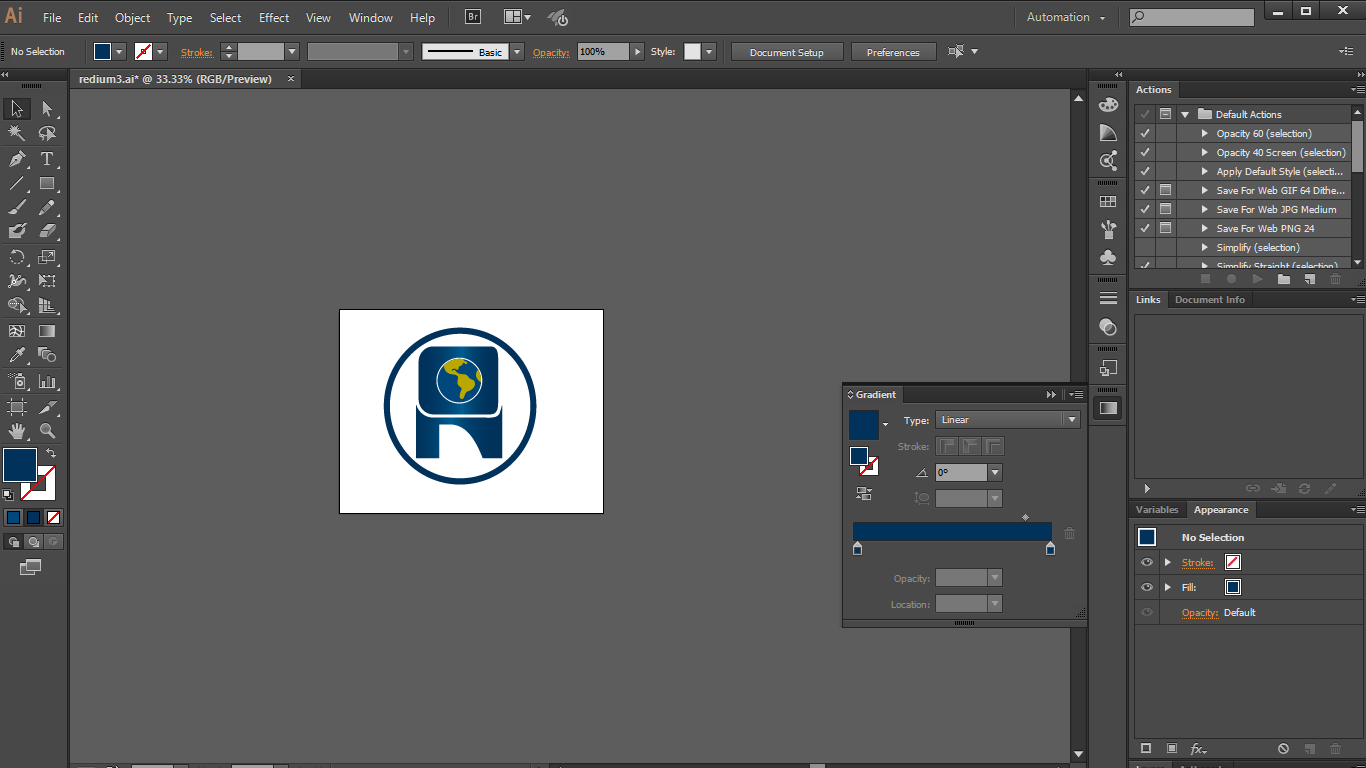Toggle Opacity 40 Screen action checkmark
1366x768 pixels.
pyautogui.click(x=1145, y=152)
